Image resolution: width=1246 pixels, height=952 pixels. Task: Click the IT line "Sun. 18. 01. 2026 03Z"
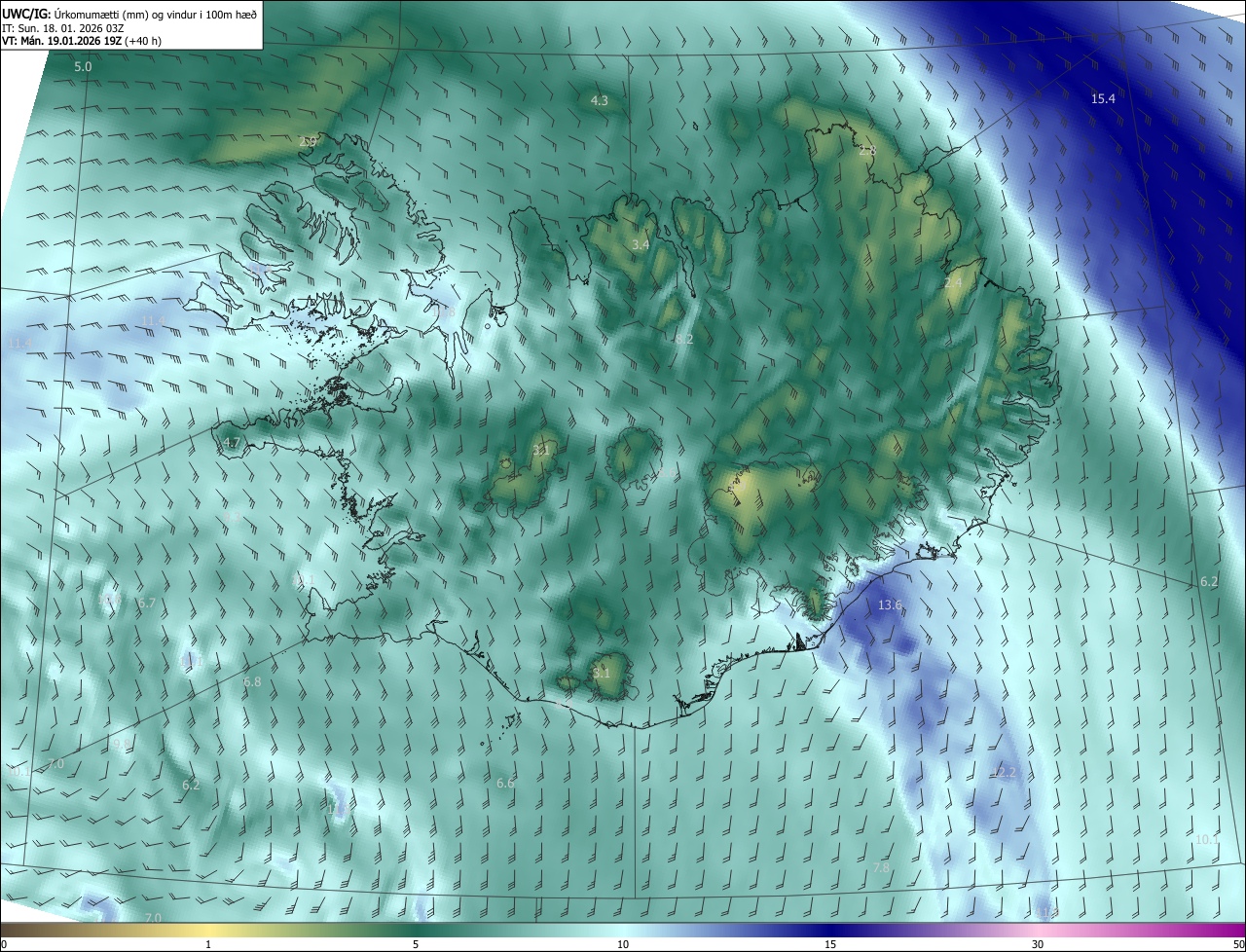[x=72, y=27]
